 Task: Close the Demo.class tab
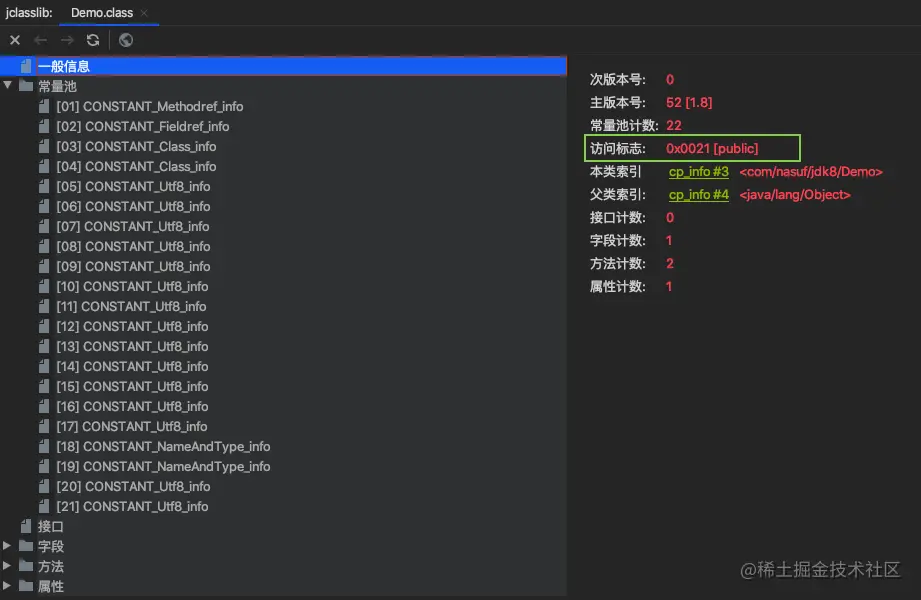point(145,13)
